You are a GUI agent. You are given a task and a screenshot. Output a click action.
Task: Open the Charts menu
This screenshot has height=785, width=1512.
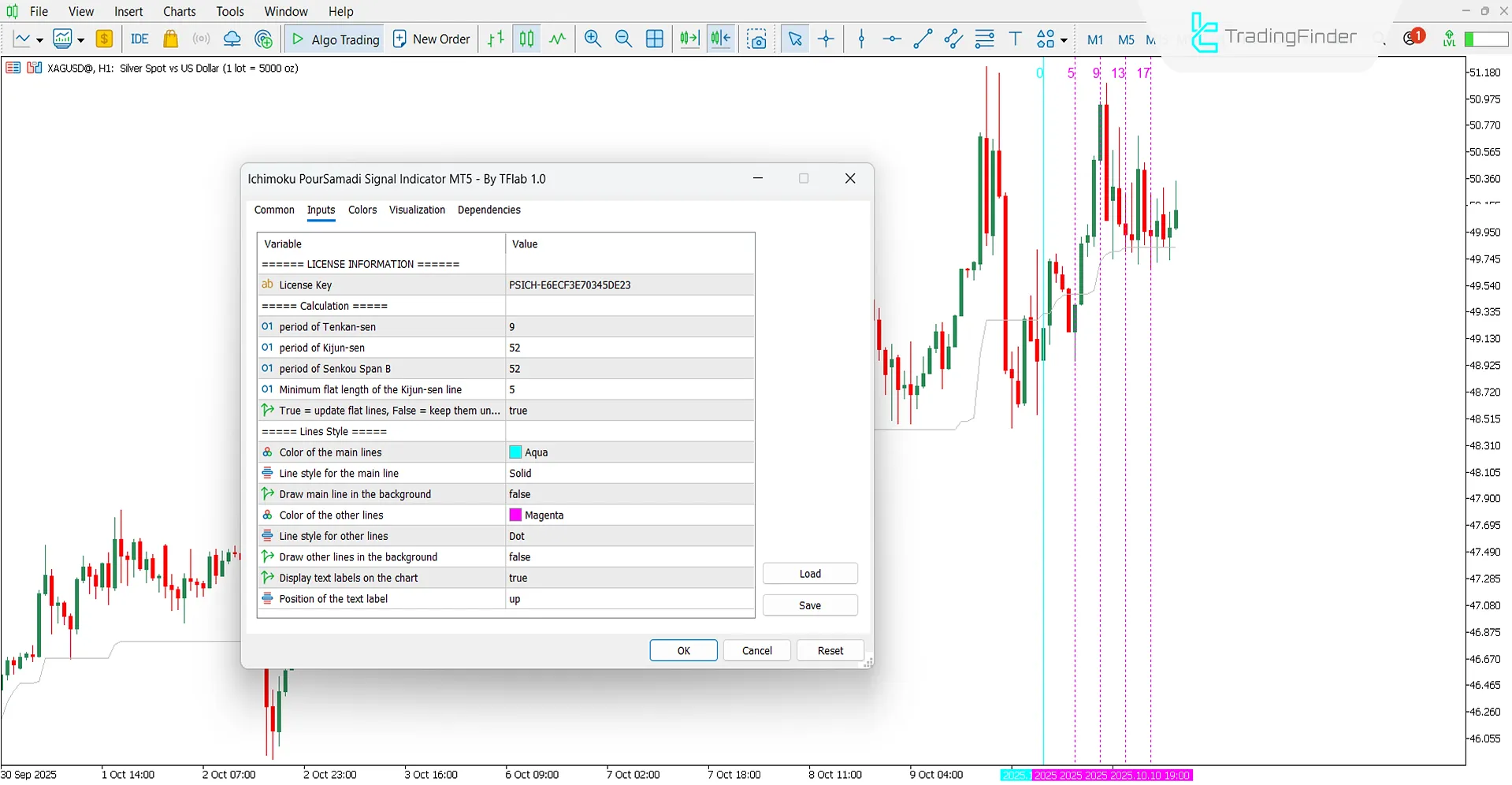pos(179,11)
